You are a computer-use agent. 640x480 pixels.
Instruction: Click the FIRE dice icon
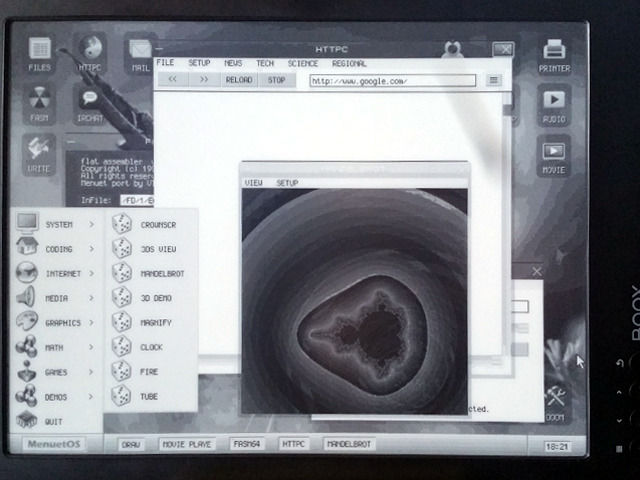tap(122, 371)
